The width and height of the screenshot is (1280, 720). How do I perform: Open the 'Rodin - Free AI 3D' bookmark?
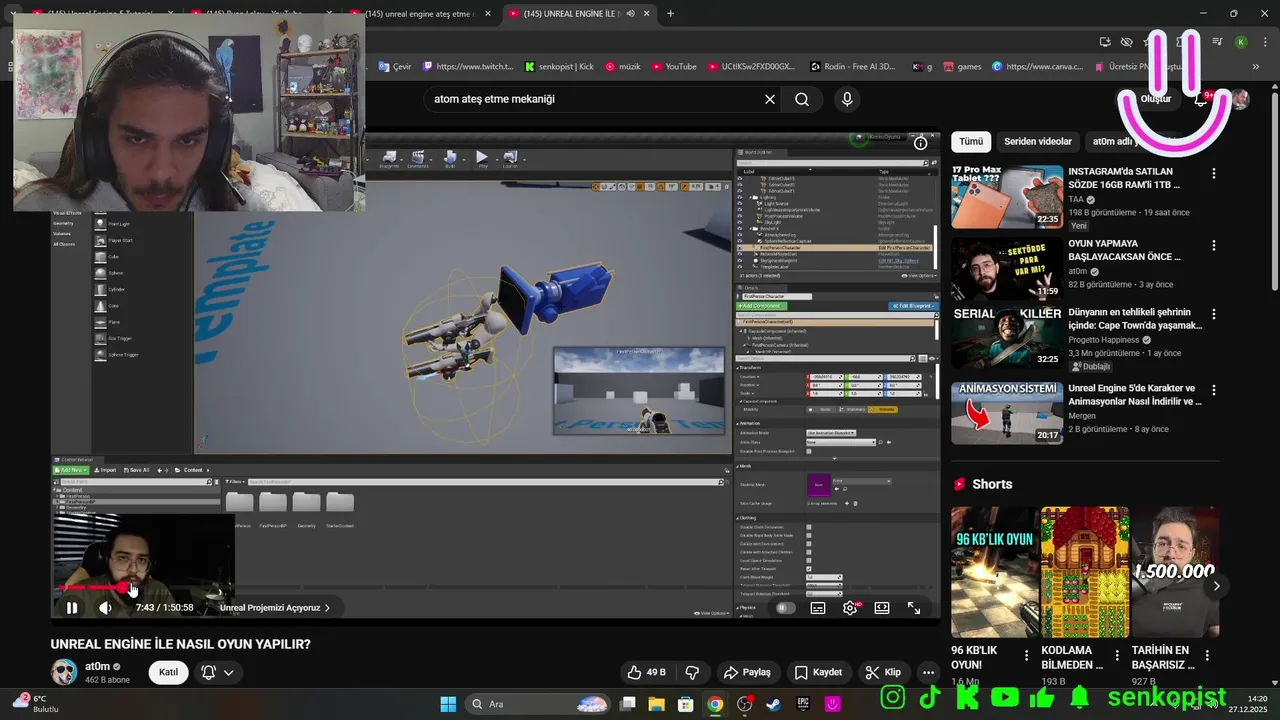852,66
